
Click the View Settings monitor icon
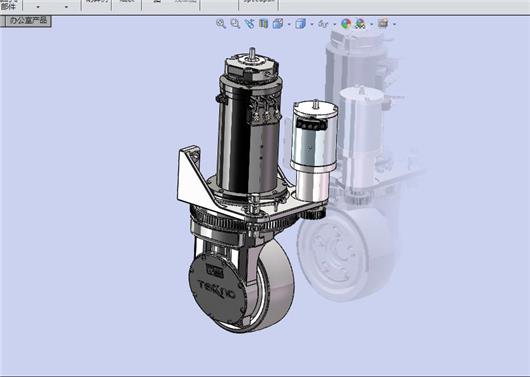coord(383,23)
